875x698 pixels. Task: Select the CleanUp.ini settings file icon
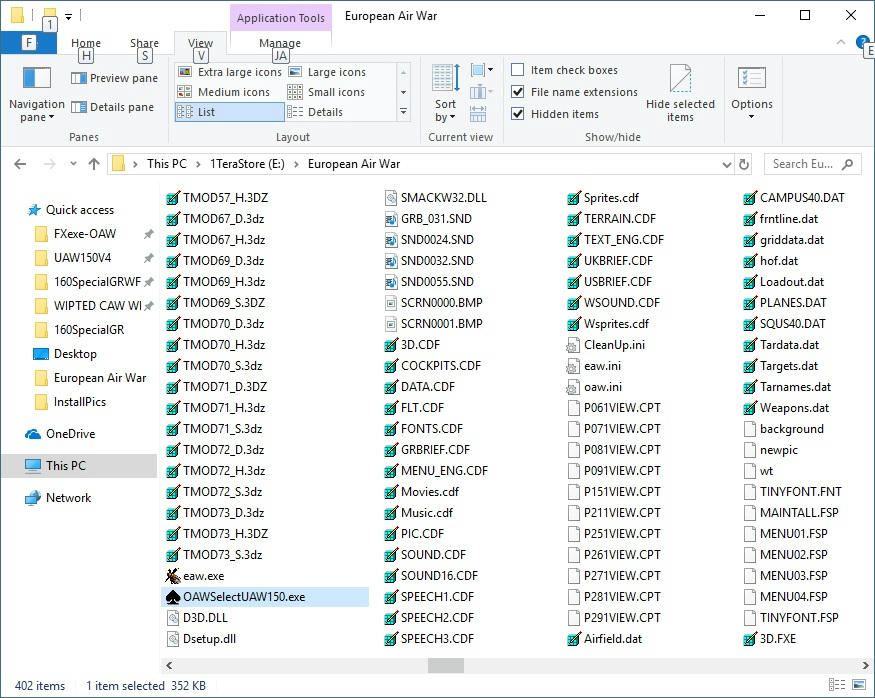[572, 345]
